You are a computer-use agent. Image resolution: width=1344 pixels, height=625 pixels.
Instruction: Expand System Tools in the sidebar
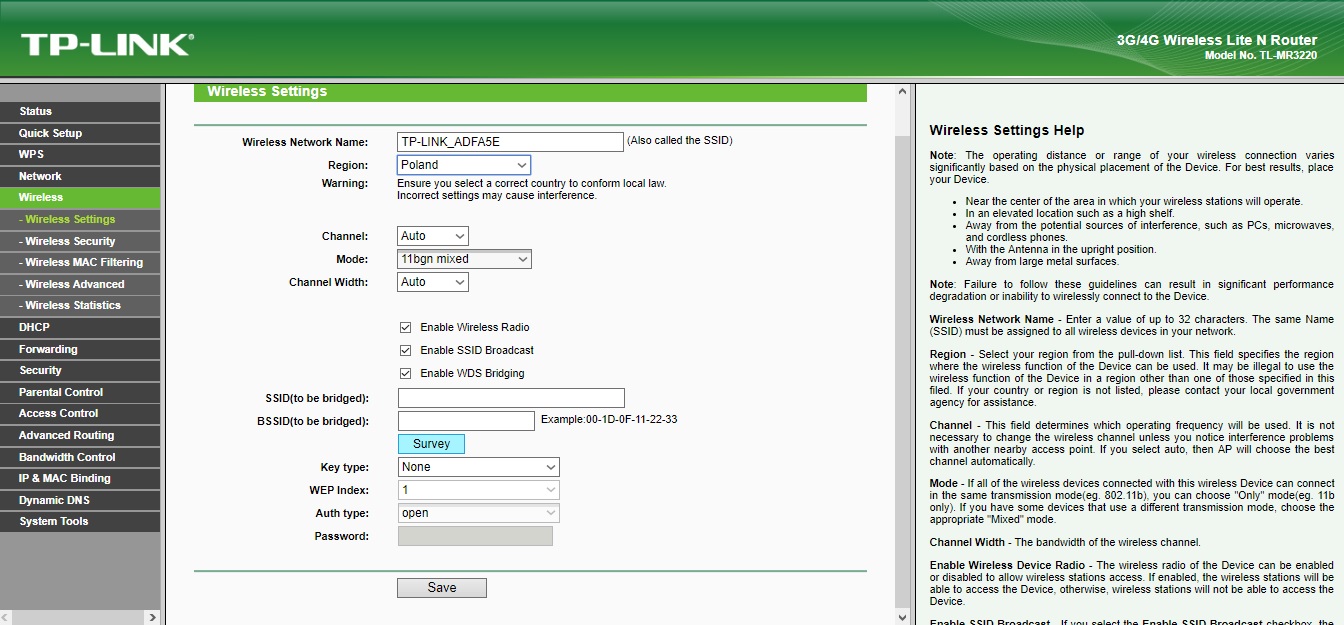coord(80,521)
